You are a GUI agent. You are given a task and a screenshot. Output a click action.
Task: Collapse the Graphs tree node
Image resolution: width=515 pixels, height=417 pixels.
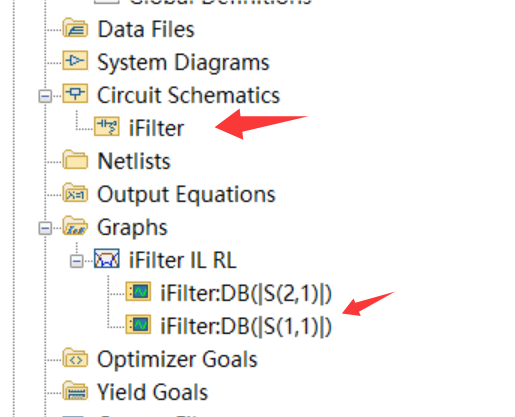pos(45,228)
